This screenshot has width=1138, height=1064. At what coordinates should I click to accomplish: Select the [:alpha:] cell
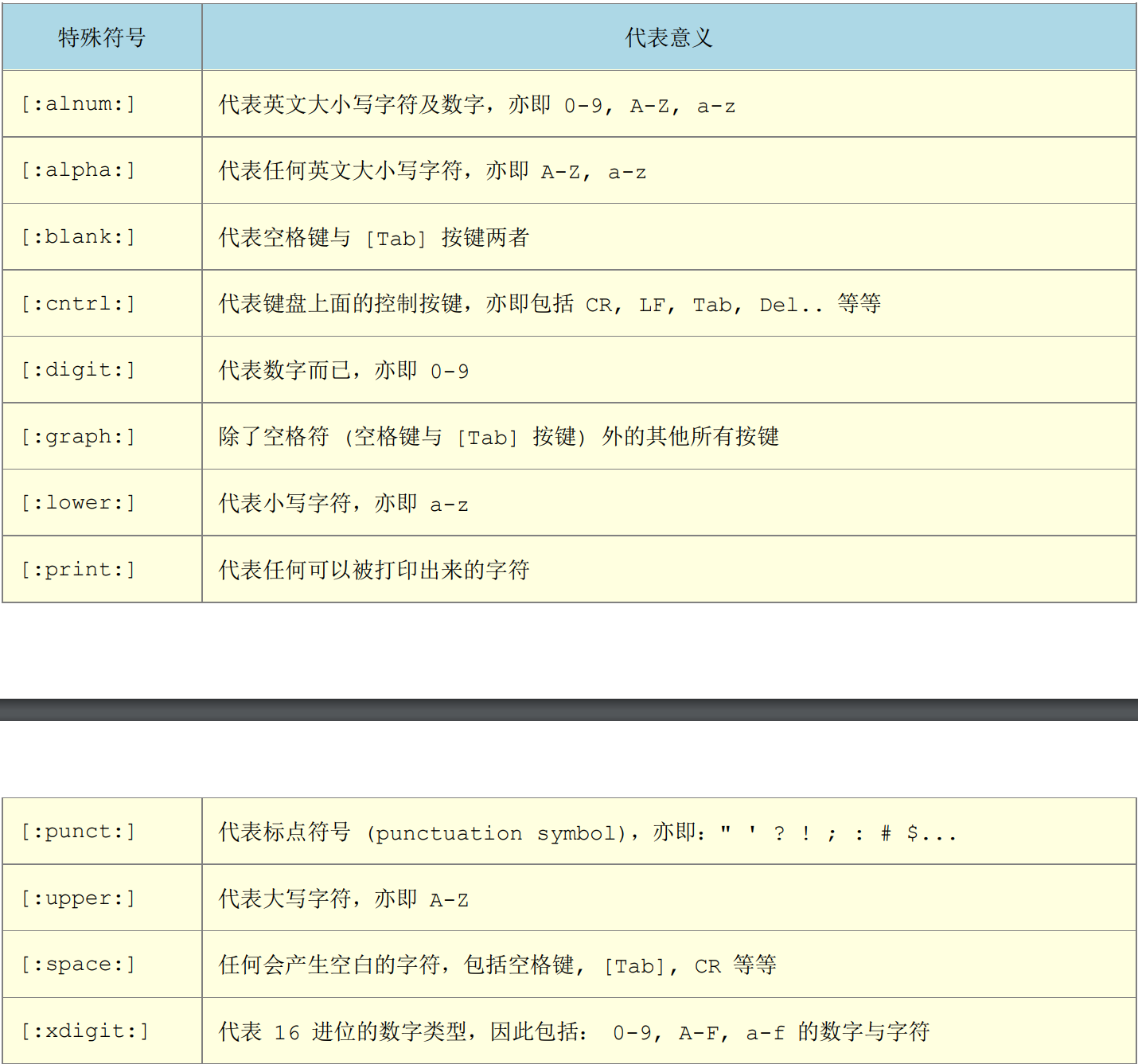(x=102, y=170)
